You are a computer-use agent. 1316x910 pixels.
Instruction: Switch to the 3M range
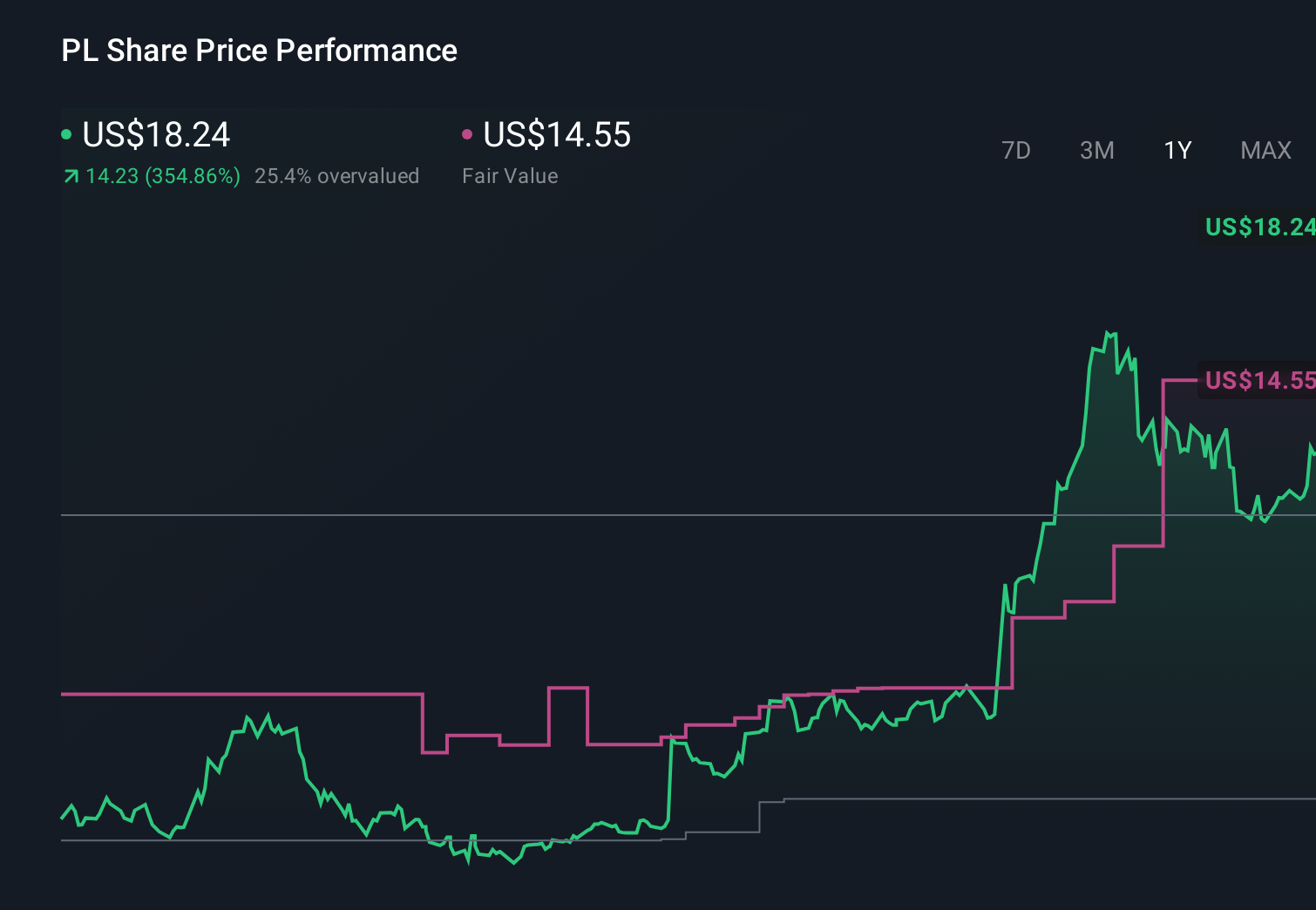click(1096, 150)
